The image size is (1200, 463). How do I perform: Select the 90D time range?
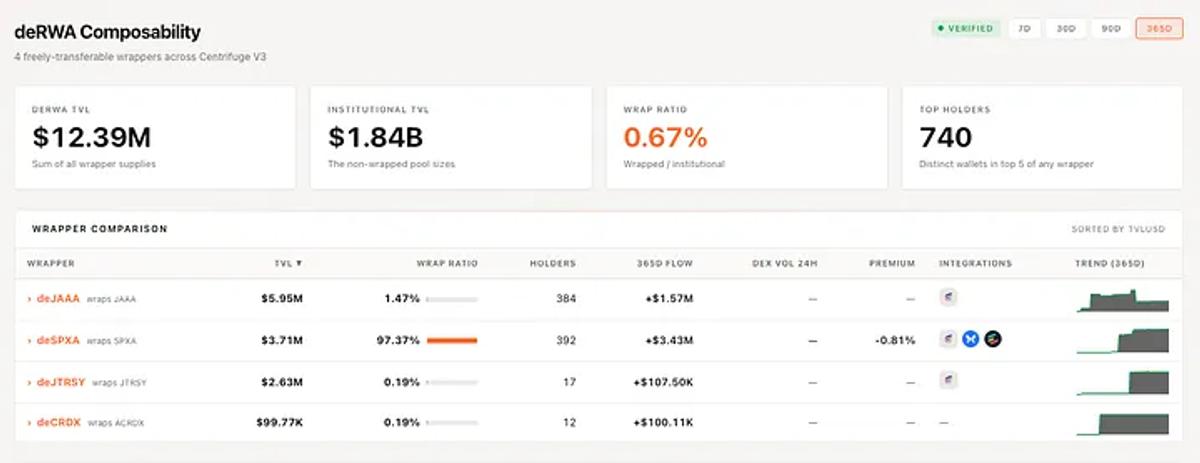(x=1110, y=29)
